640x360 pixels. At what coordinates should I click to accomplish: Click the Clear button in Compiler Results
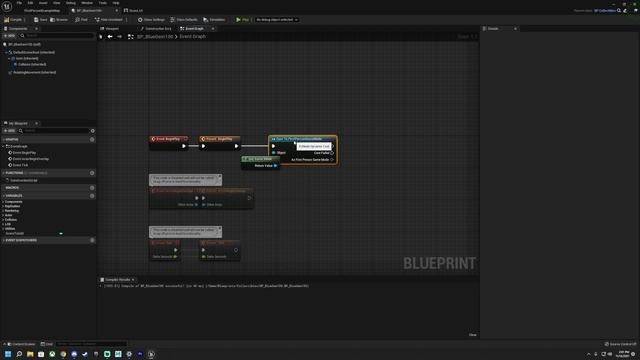click(x=473, y=335)
